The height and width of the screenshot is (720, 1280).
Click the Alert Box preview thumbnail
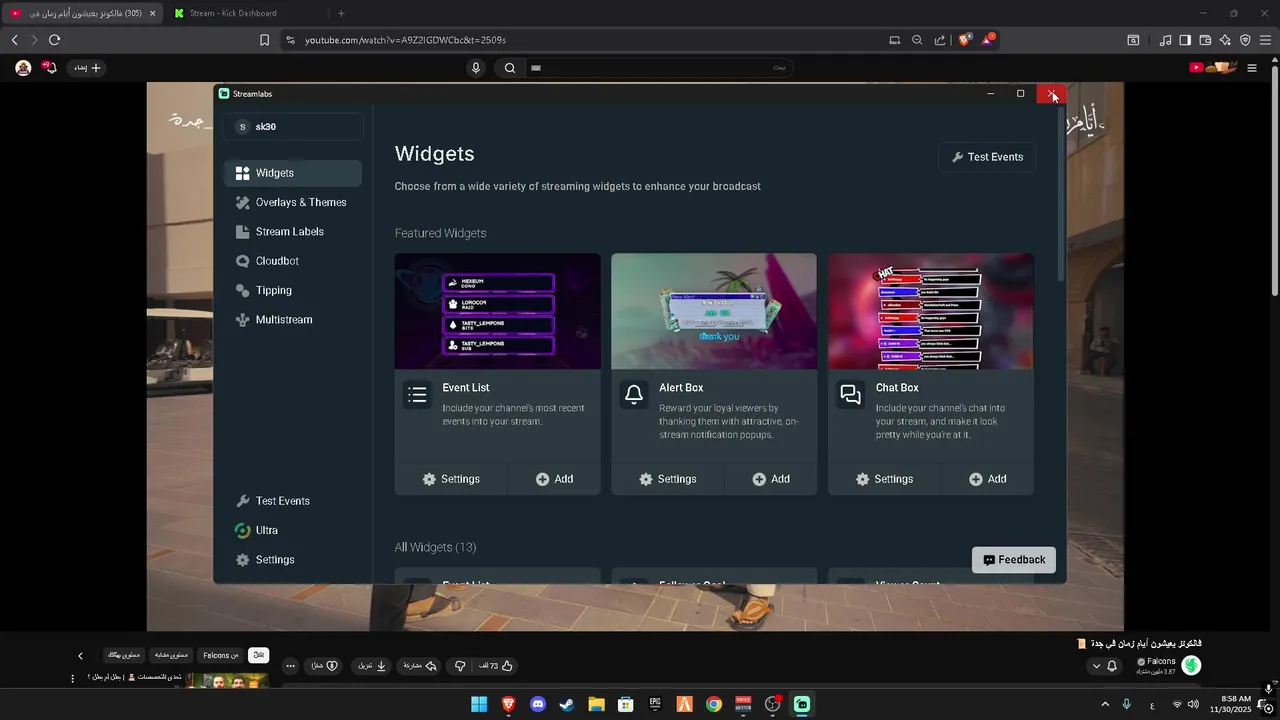click(x=714, y=311)
